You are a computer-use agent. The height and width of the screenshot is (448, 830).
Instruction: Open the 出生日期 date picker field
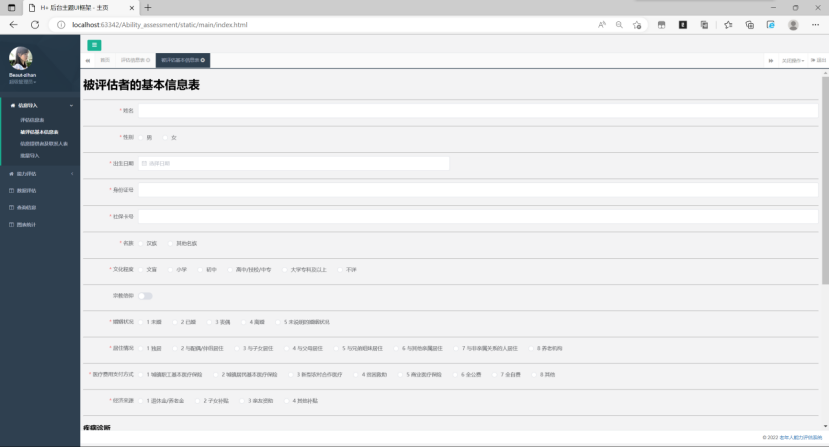tap(294, 164)
